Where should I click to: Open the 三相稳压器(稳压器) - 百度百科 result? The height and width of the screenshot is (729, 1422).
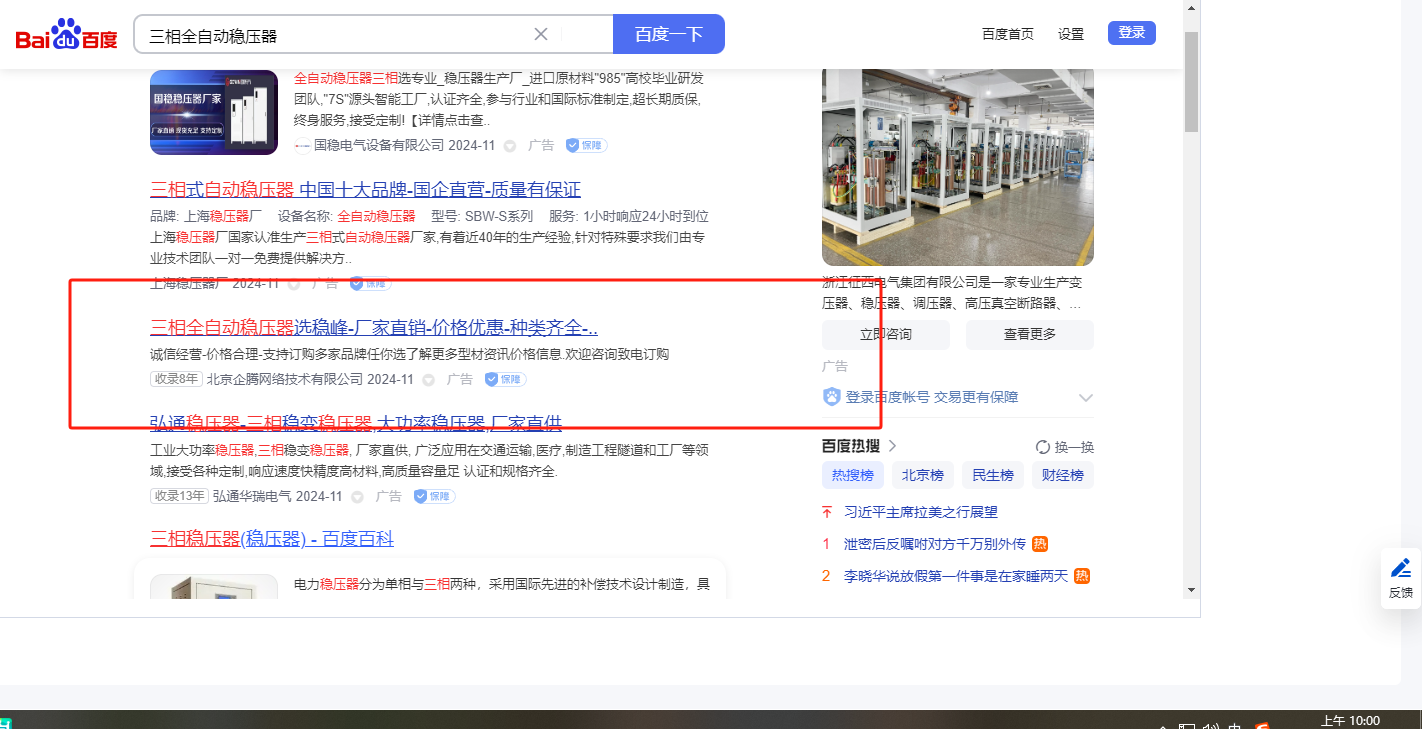coord(272,539)
